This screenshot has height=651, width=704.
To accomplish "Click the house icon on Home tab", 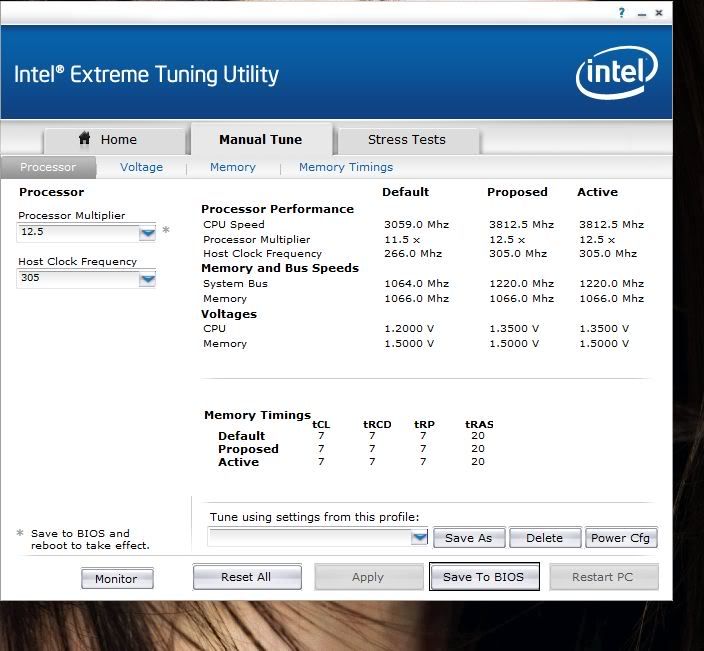I will (84, 138).
